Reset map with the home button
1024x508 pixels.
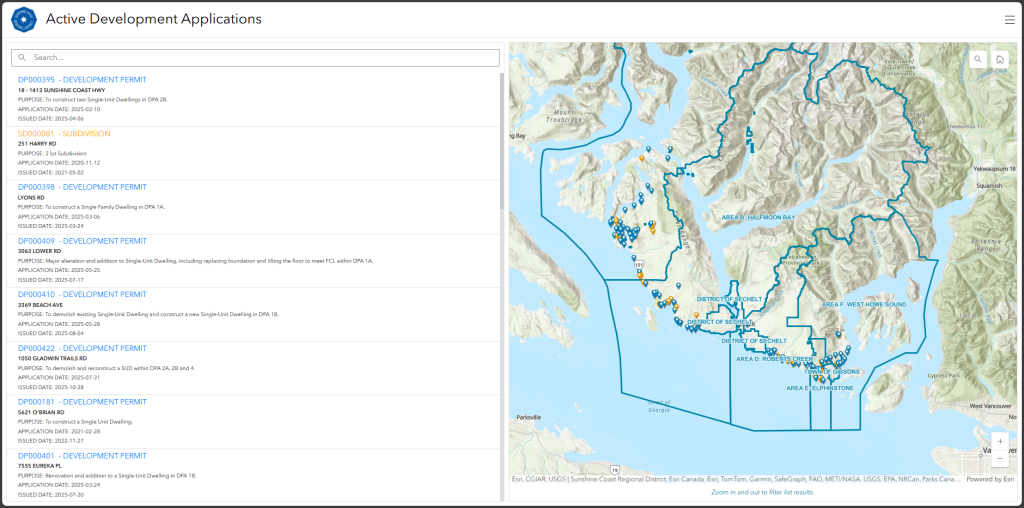999,59
